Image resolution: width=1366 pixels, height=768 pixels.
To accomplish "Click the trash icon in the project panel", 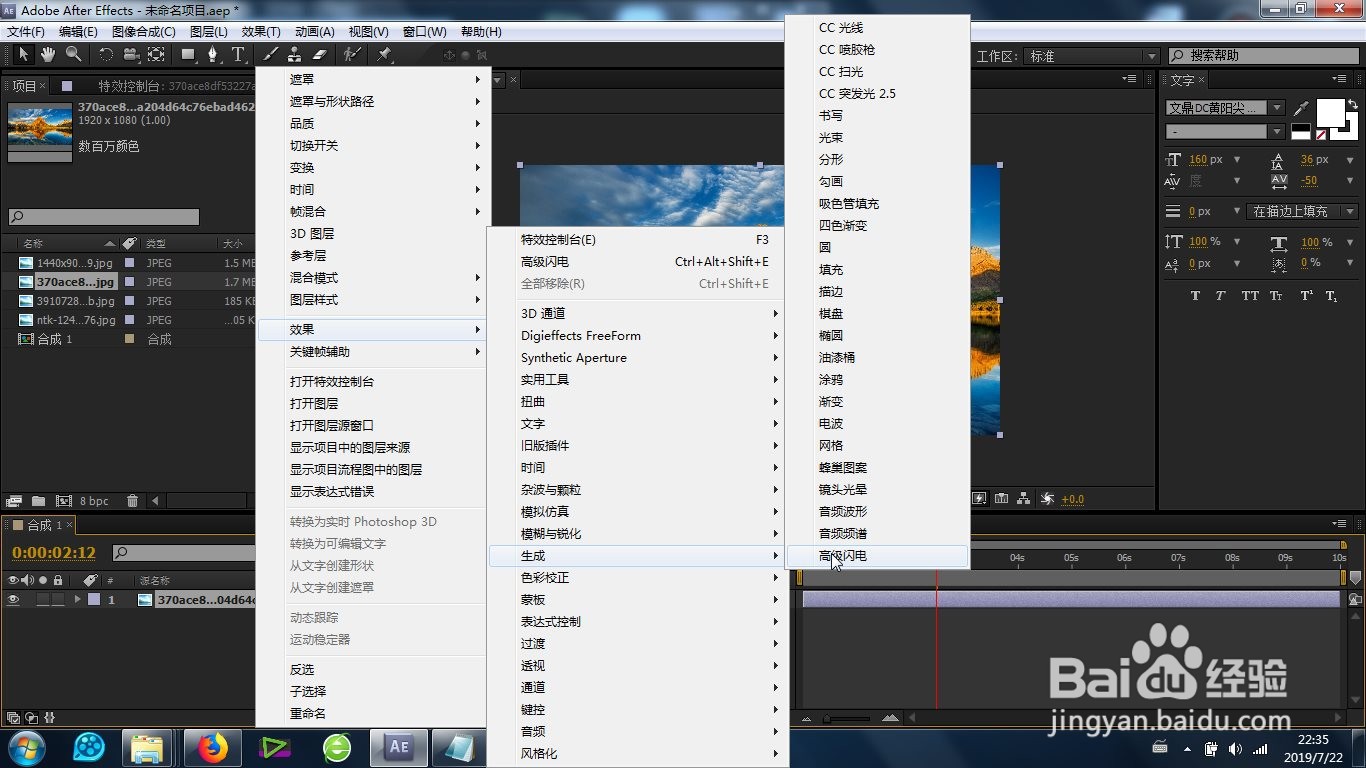I will 131,500.
